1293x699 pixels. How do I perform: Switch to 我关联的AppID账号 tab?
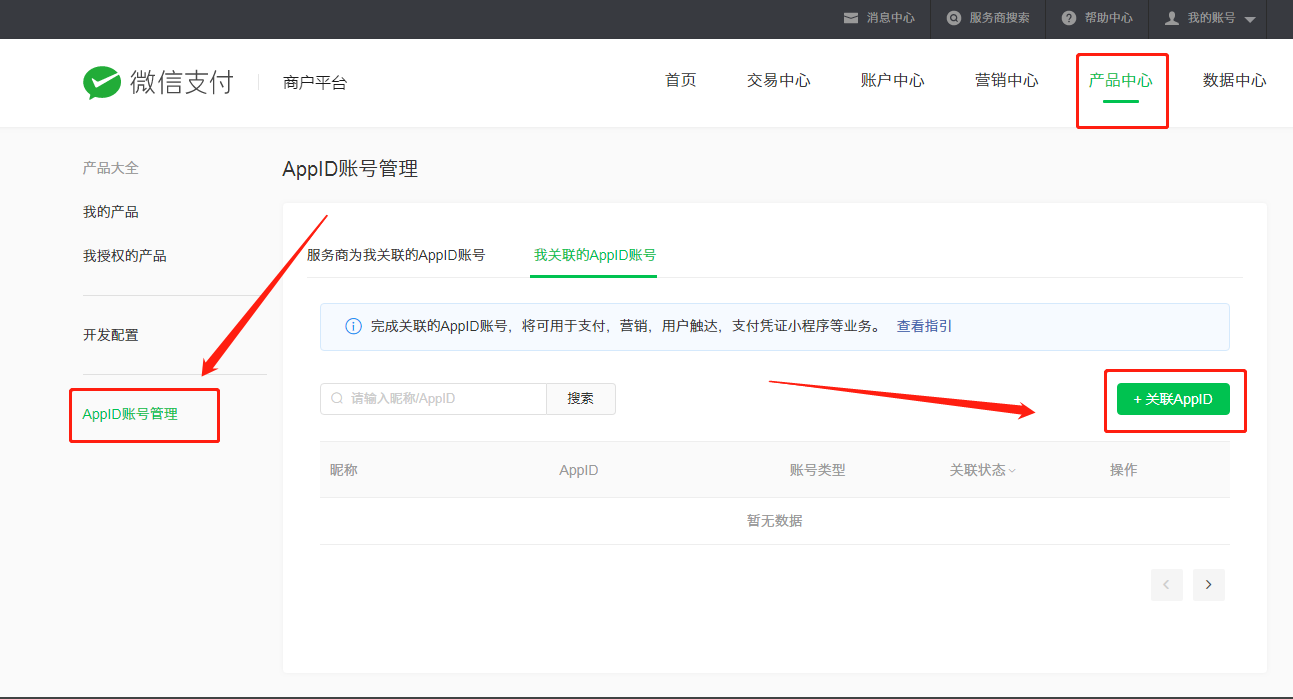pos(595,255)
